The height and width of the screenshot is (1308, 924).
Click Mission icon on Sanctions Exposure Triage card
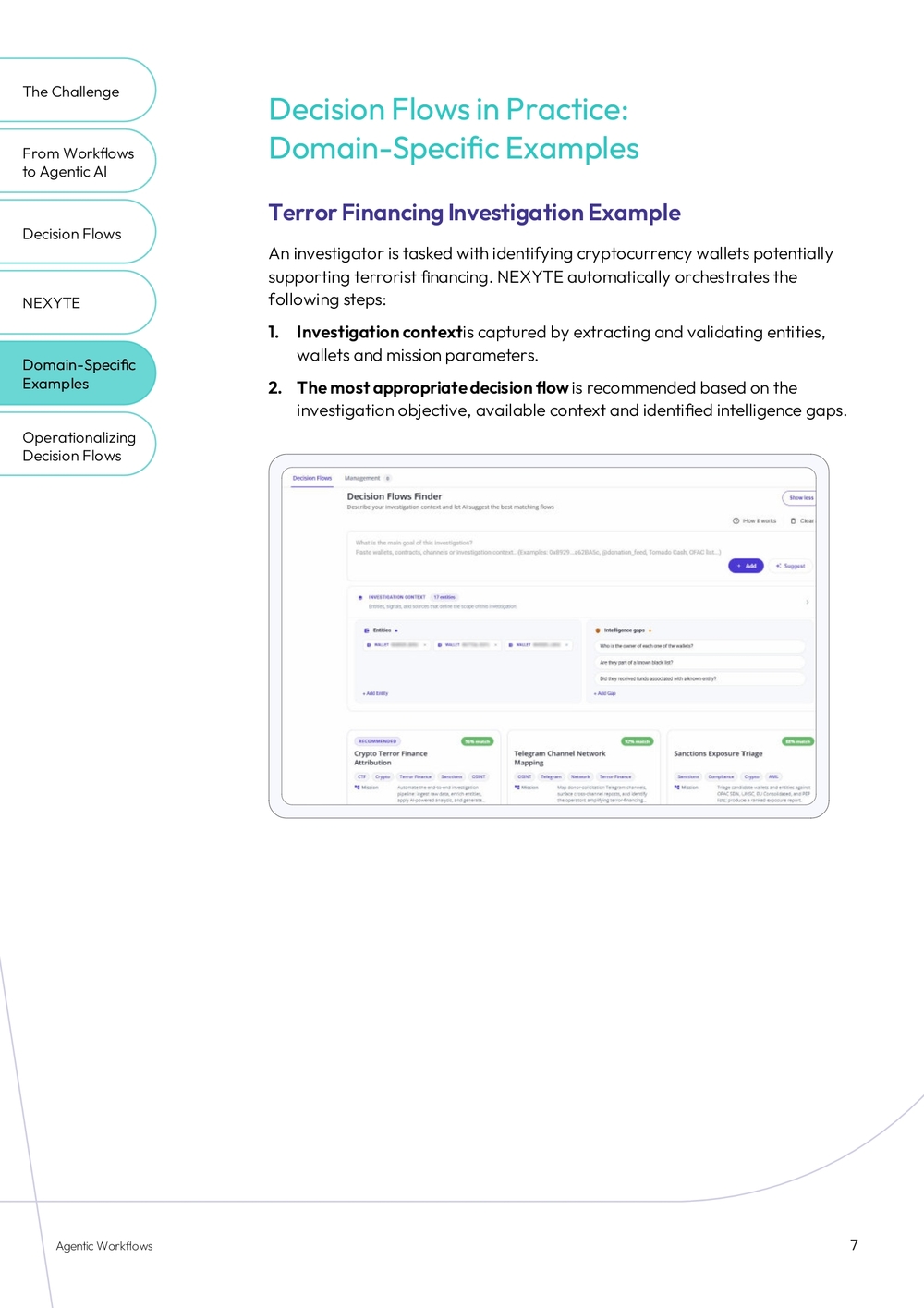click(677, 788)
